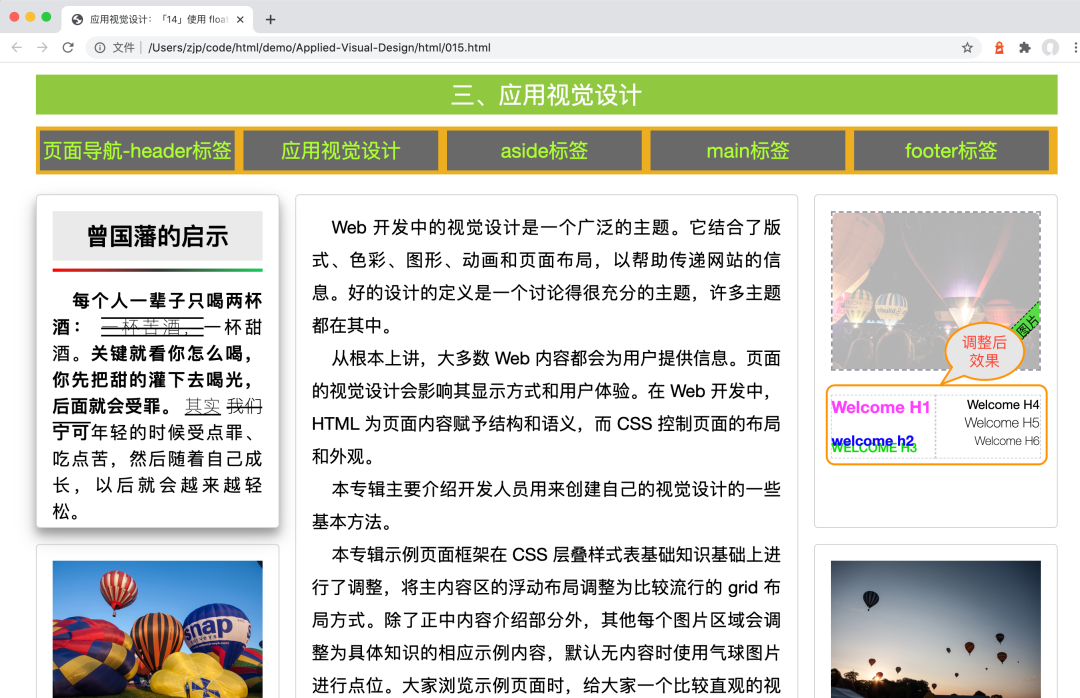Viewport: 1080px width, 698px height.
Task: Click the underlined 其实 text
Action: (x=202, y=406)
